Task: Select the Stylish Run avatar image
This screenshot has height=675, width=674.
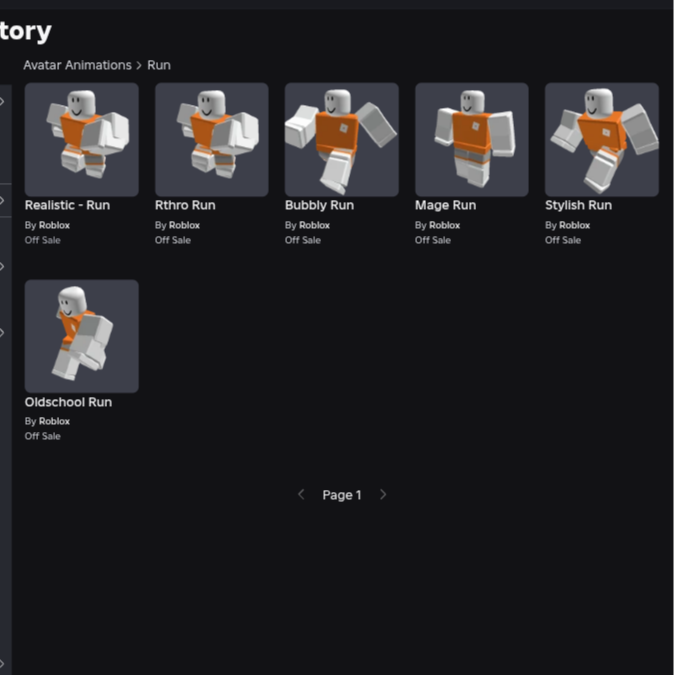Action: [x=602, y=139]
